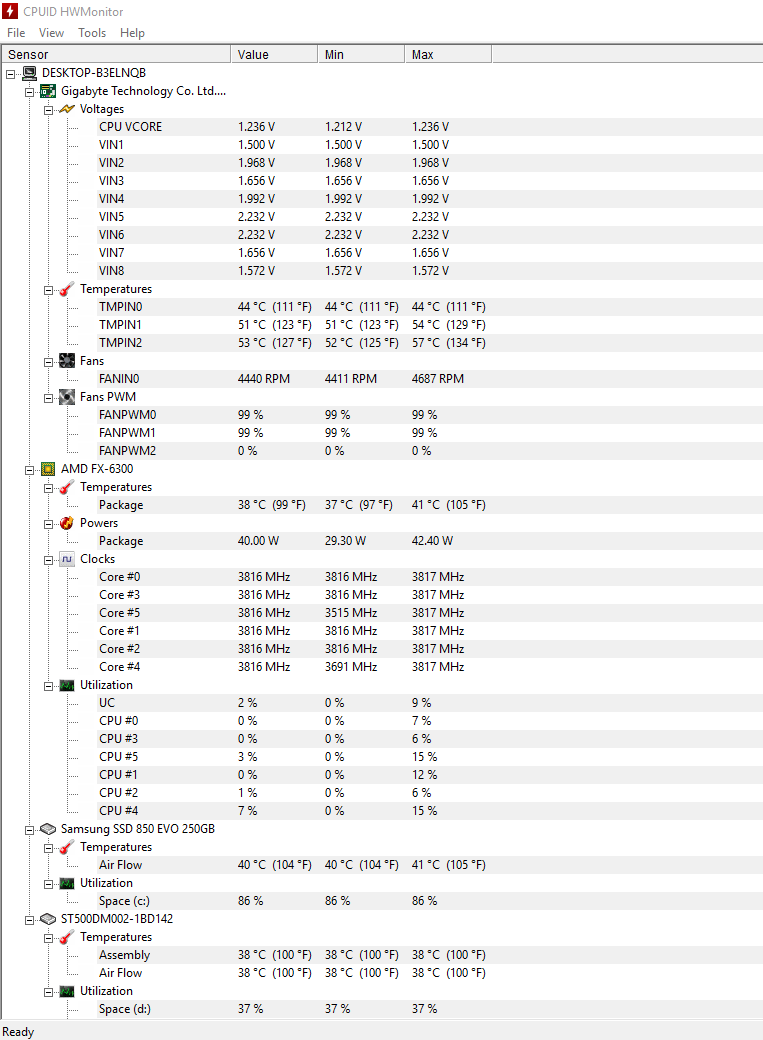Click the motherboard Temperatures thermometer icon
The image size is (763, 1040).
(67, 289)
